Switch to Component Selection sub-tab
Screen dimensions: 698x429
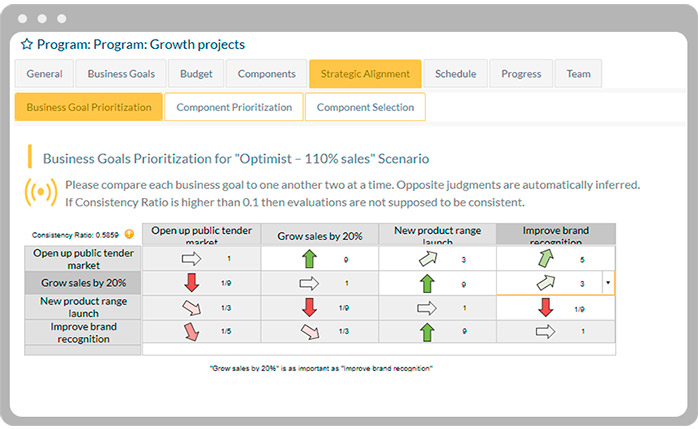[x=365, y=107]
